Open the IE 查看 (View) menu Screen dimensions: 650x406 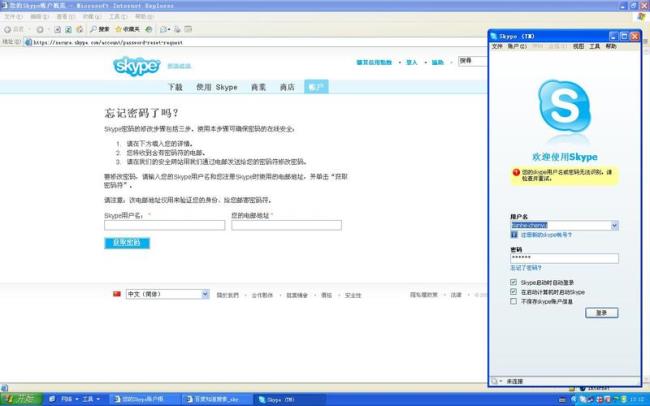pyautogui.click(x=65, y=17)
